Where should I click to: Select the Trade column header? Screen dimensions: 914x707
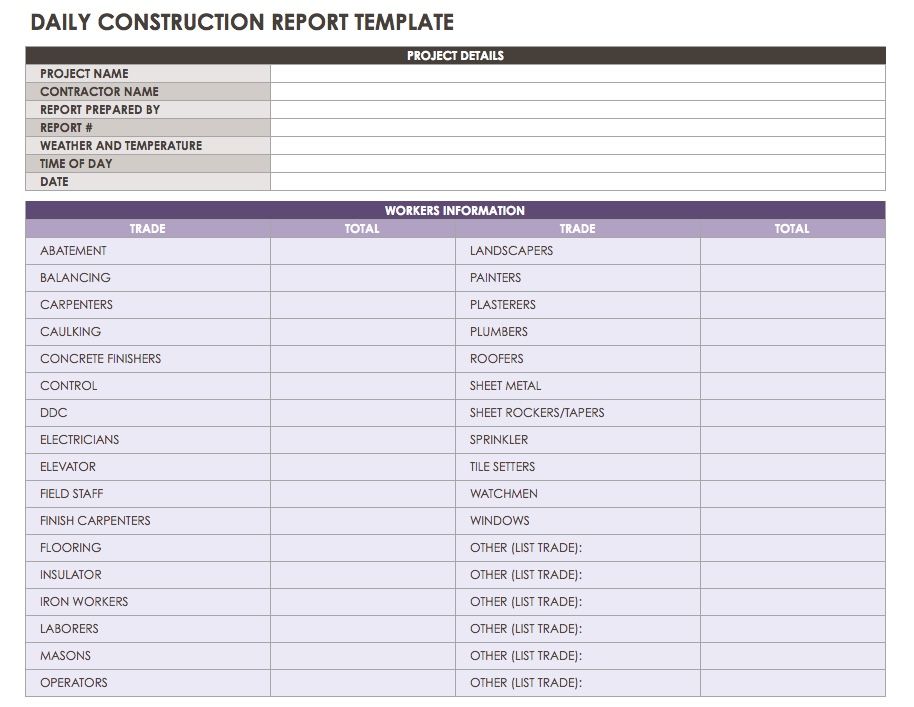pos(147,228)
